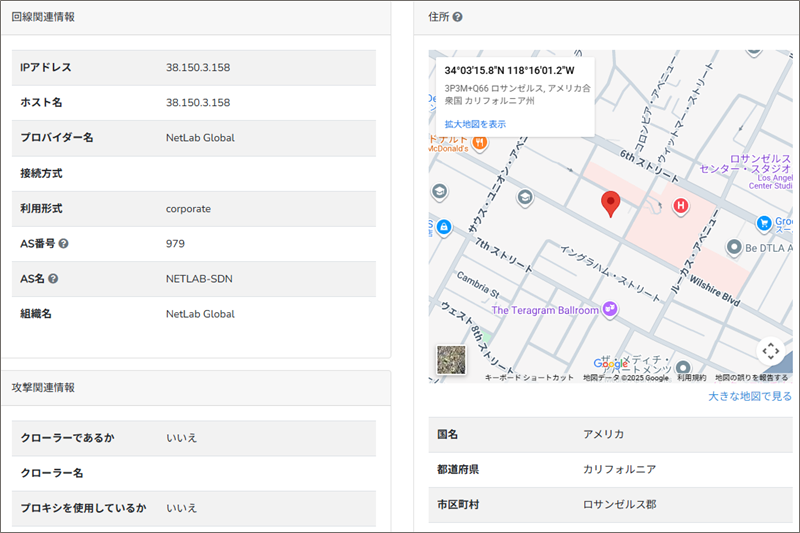Switch to satellite imagery thumbnail

[x=451, y=360]
